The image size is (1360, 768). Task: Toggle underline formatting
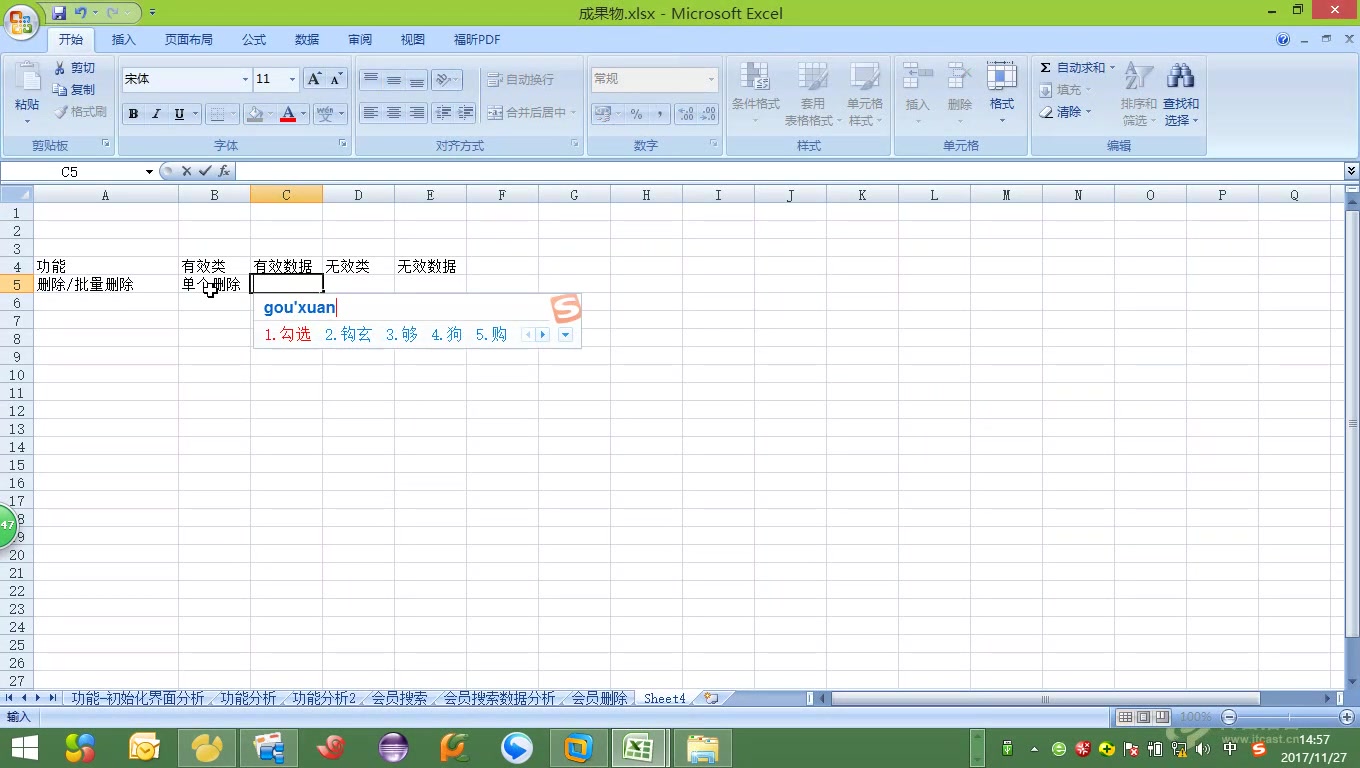[x=177, y=113]
